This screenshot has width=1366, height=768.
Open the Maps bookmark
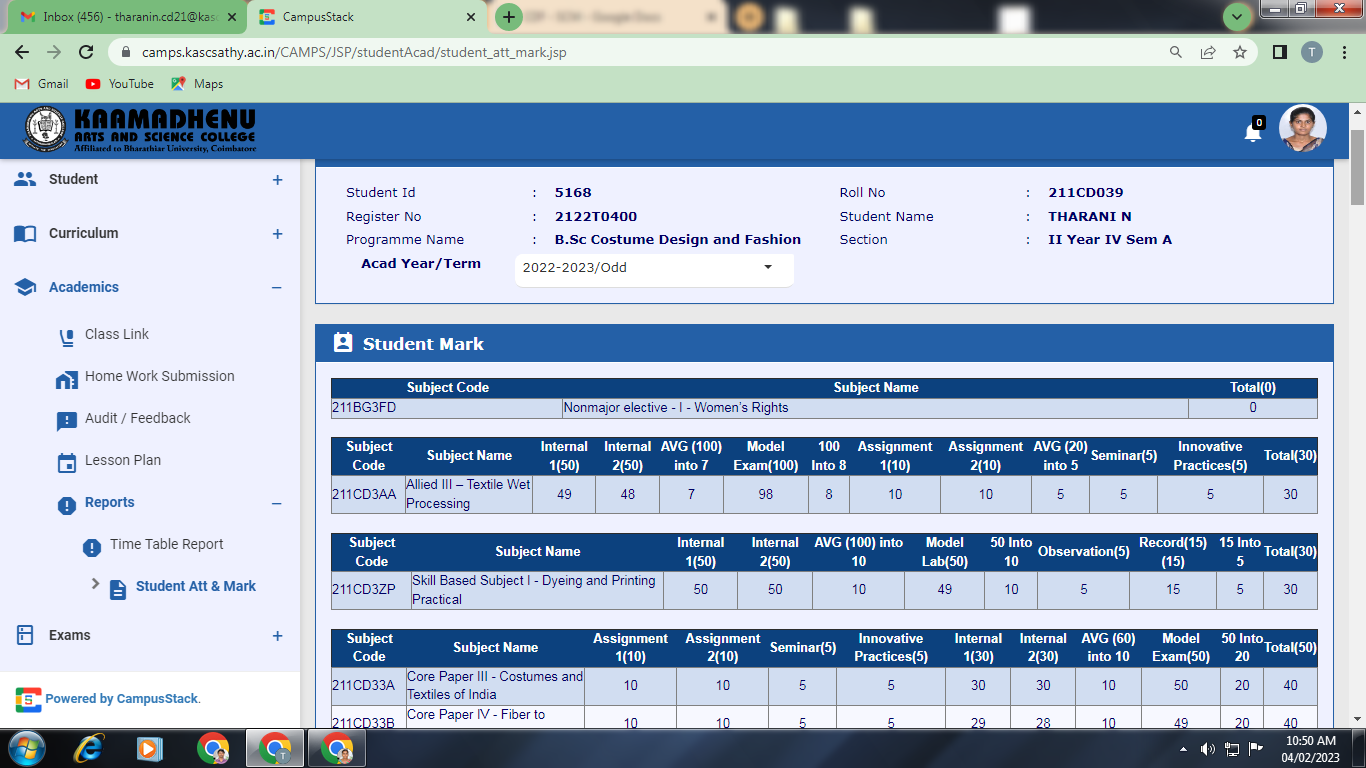(197, 84)
